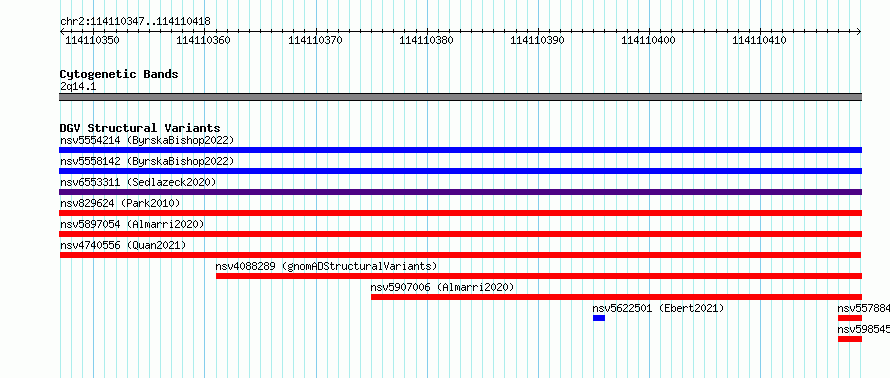Screen dimensions: 890x378
Task: Click the nsv6553311 (Sedlazeck2020) label
Action: point(138,182)
